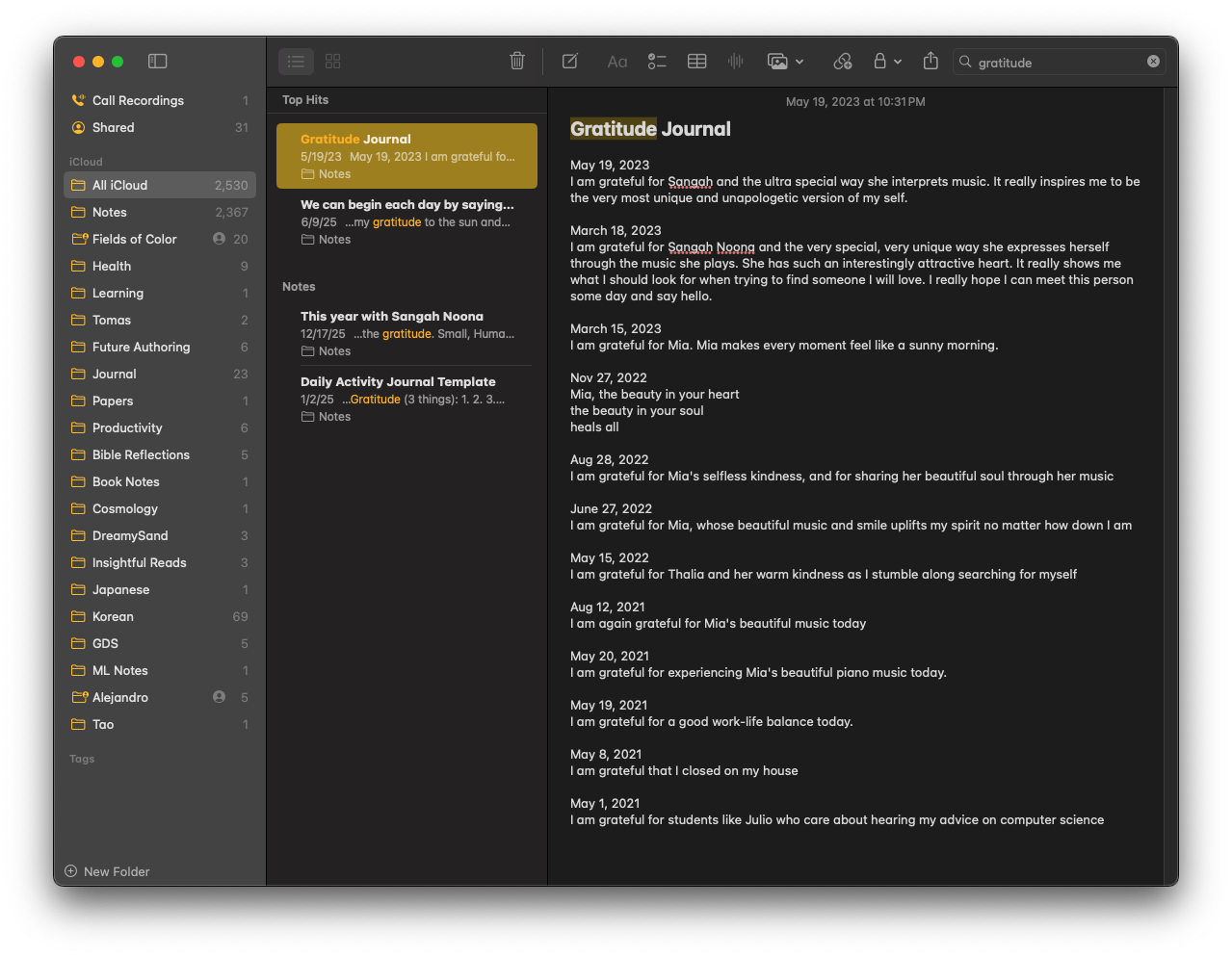
Task: Share the note using the share icon
Action: point(931,62)
